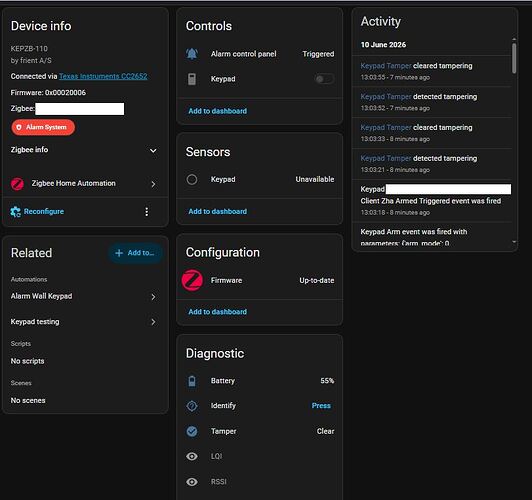Open the three-dot menu beside Reconfigure

tap(147, 212)
